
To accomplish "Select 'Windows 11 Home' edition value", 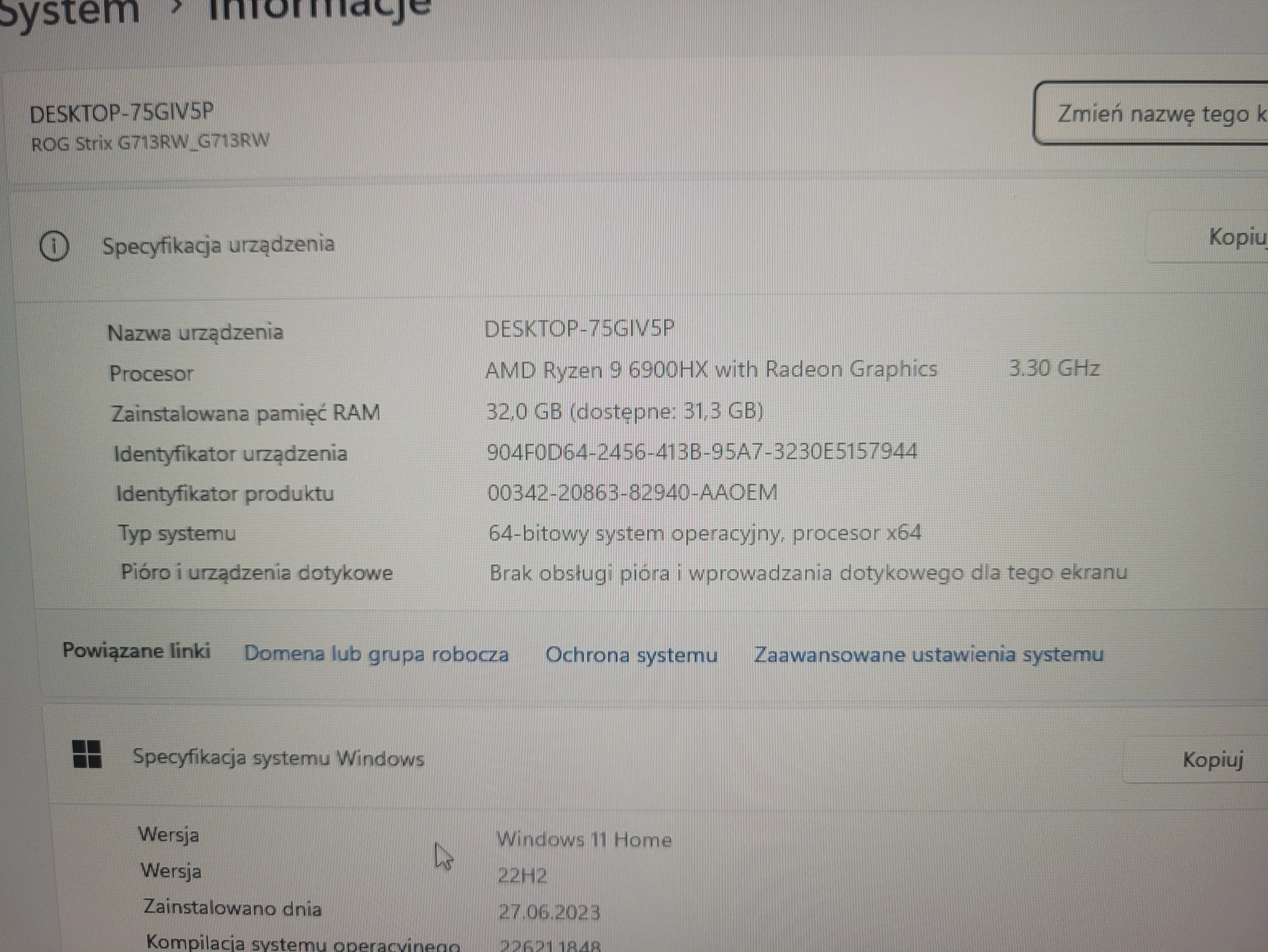I will [x=584, y=840].
